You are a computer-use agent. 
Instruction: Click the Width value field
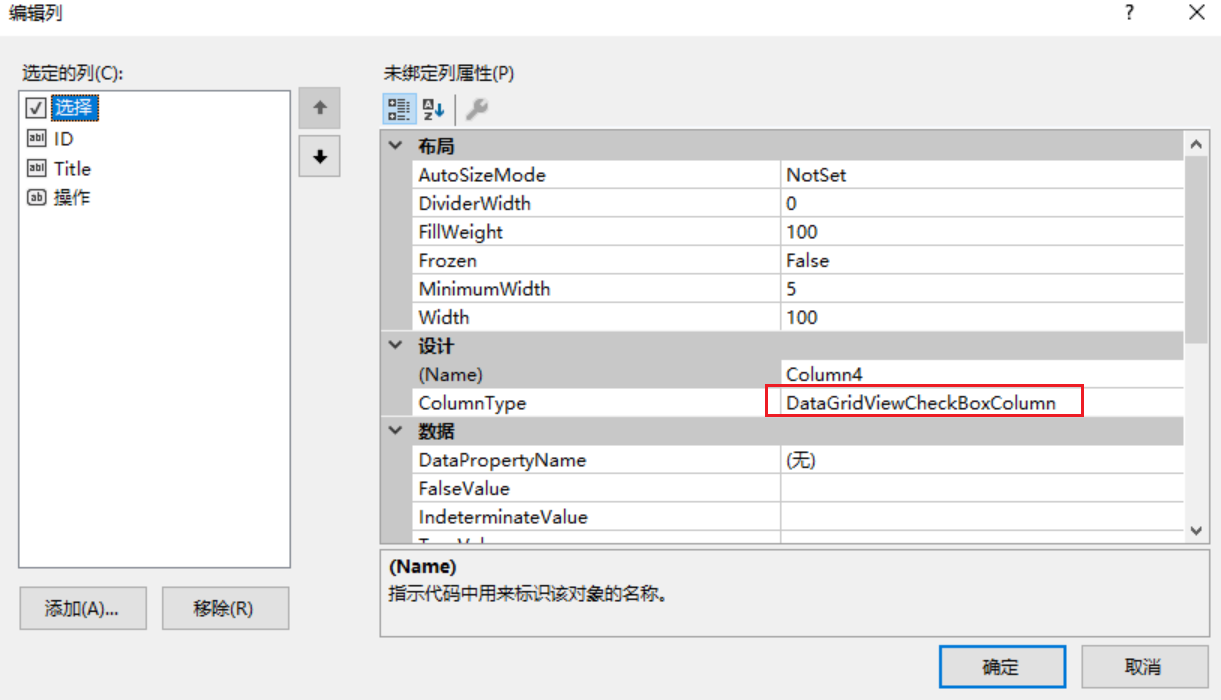pyautogui.click(x=980, y=318)
